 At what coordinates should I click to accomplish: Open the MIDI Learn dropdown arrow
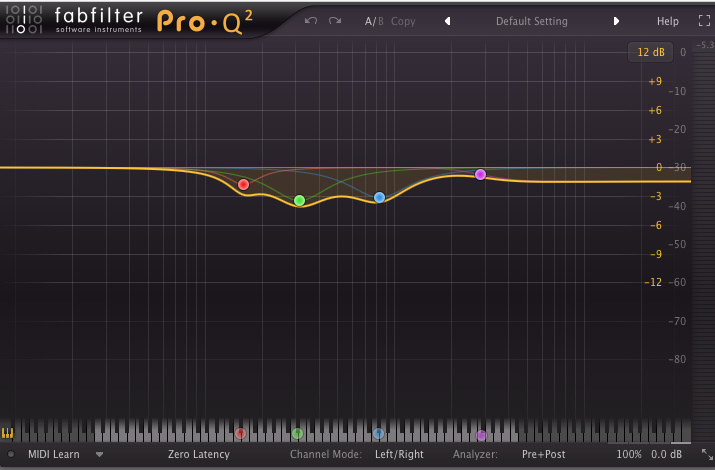coord(99,455)
